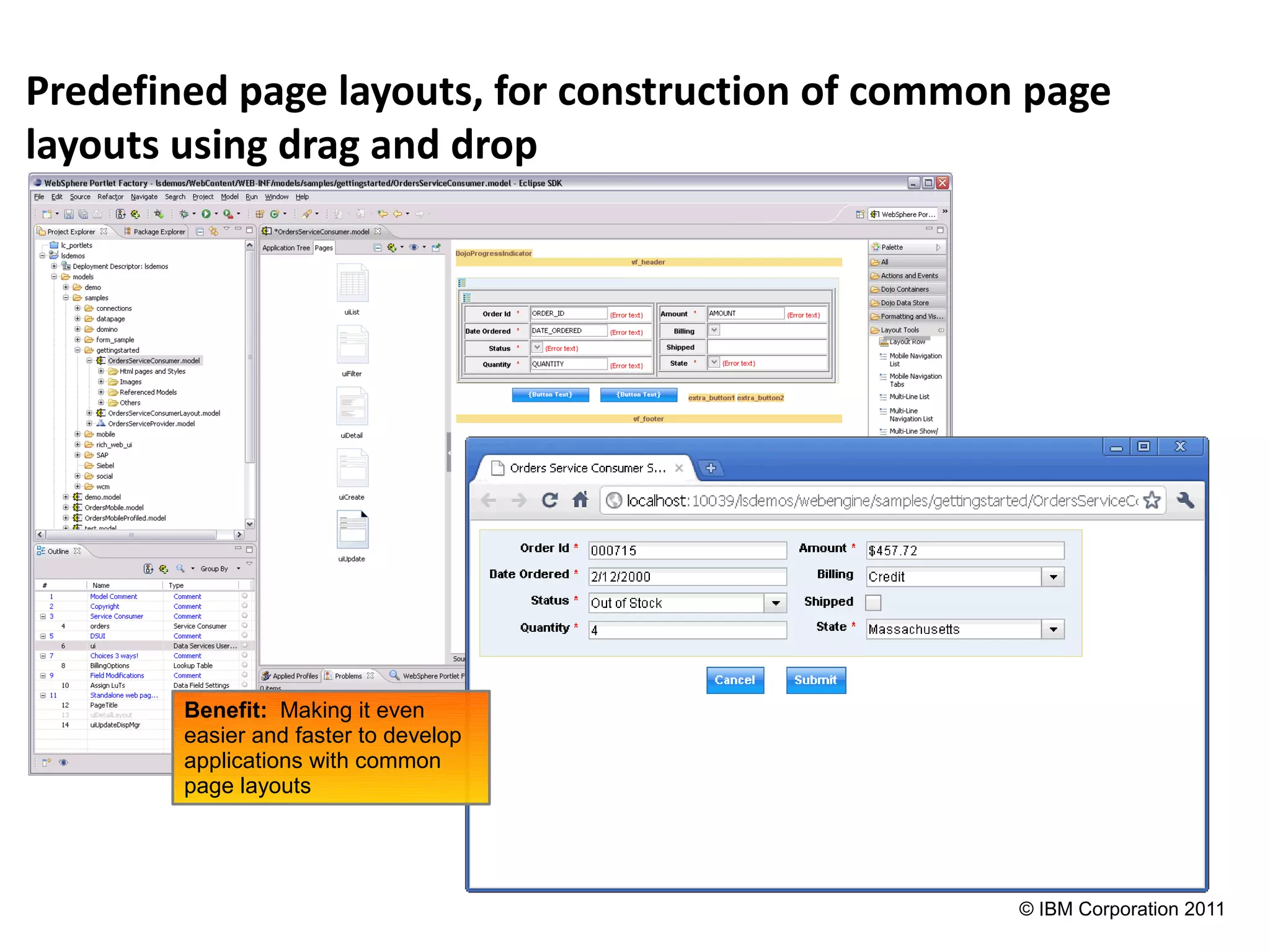
Task: Open the File menu
Action: pyautogui.click(x=39, y=197)
